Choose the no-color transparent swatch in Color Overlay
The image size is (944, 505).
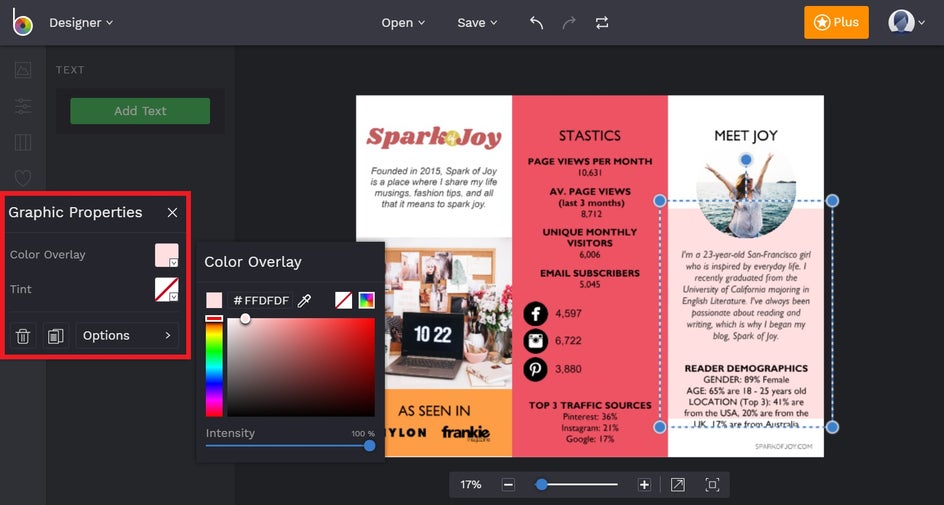pyautogui.click(x=343, y=300)
